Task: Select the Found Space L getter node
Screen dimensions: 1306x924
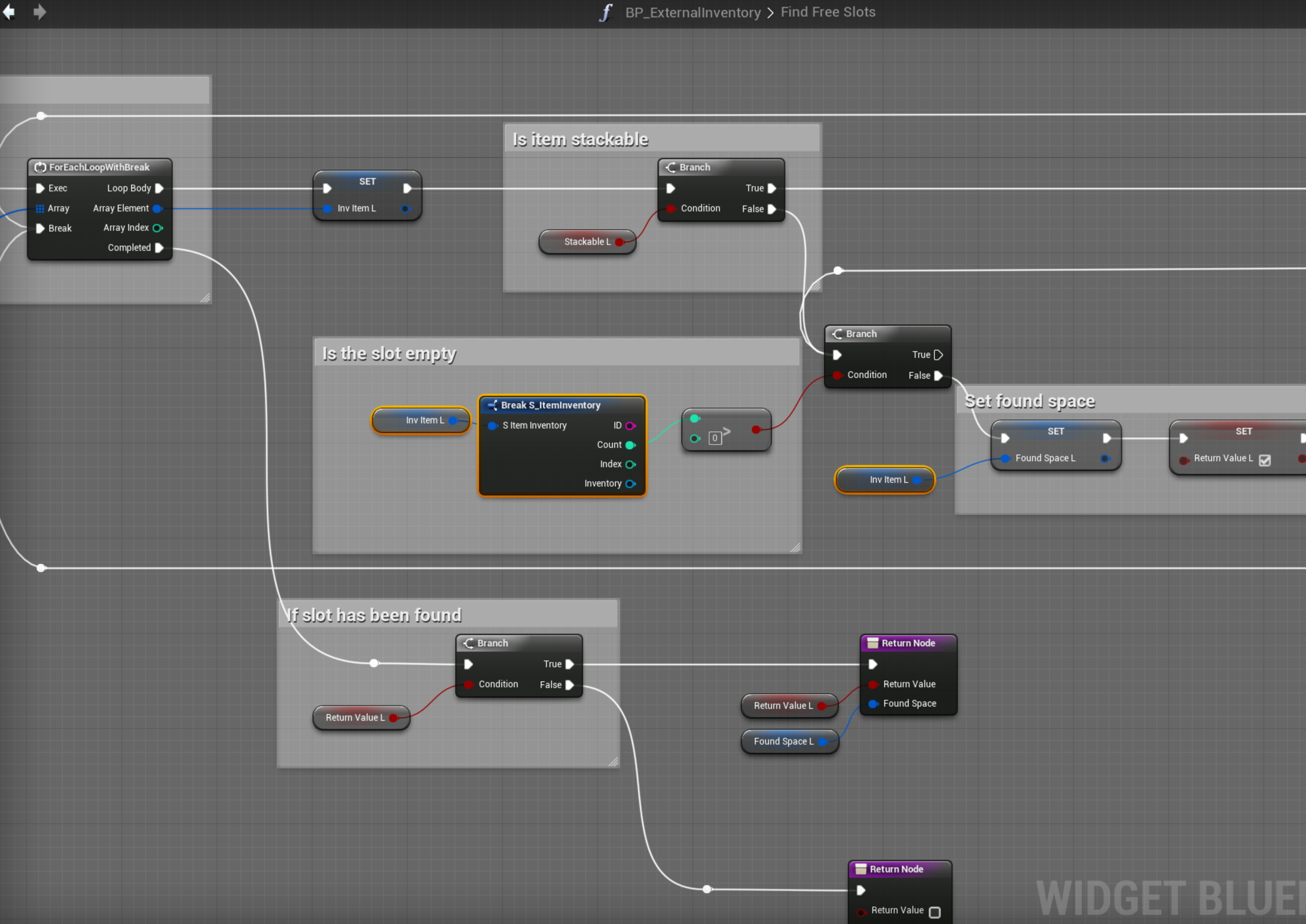Action: pos(783,742)
